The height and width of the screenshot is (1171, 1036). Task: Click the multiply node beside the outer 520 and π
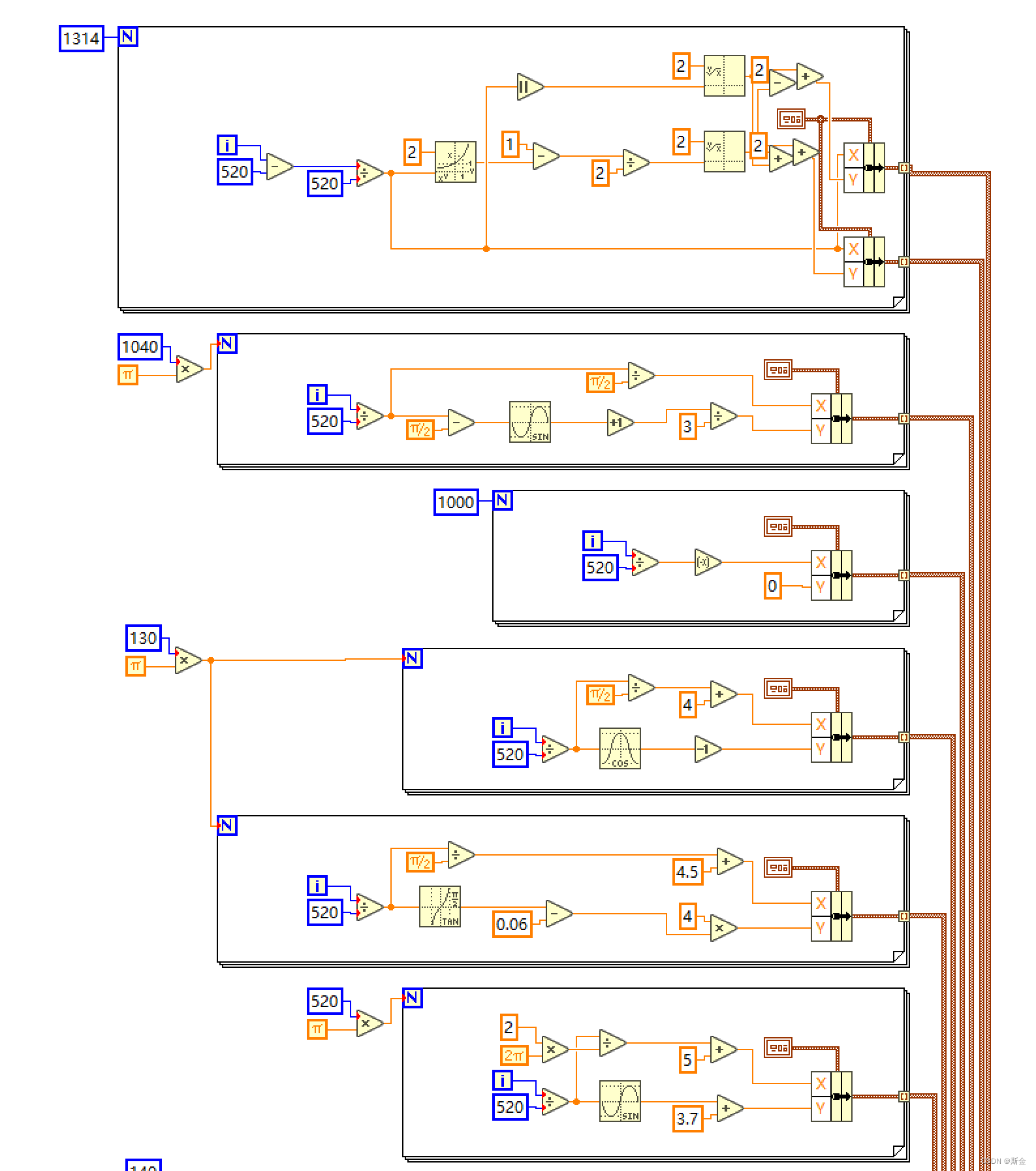(369, 1023)
